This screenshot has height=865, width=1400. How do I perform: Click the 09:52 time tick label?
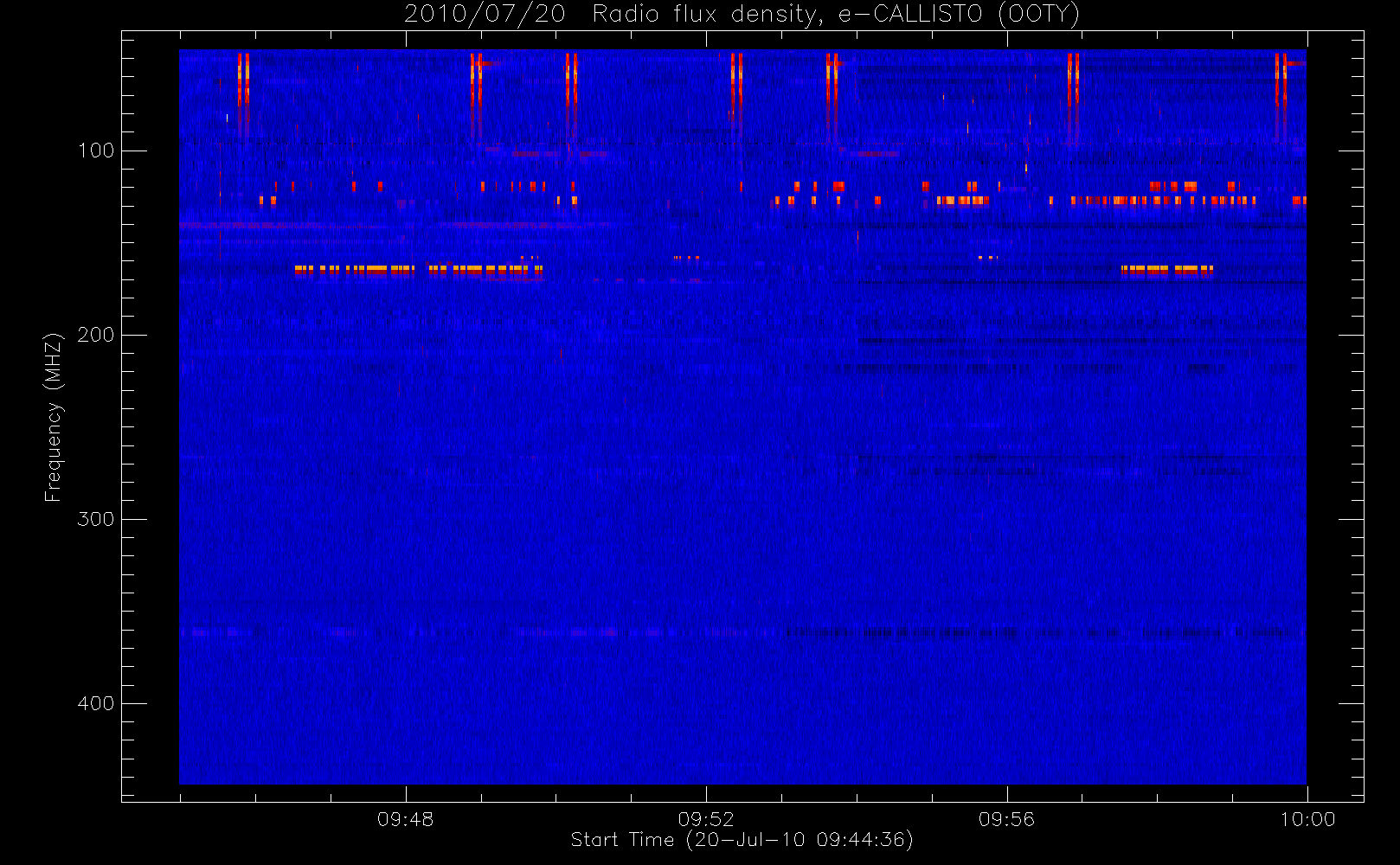(706, 819)
